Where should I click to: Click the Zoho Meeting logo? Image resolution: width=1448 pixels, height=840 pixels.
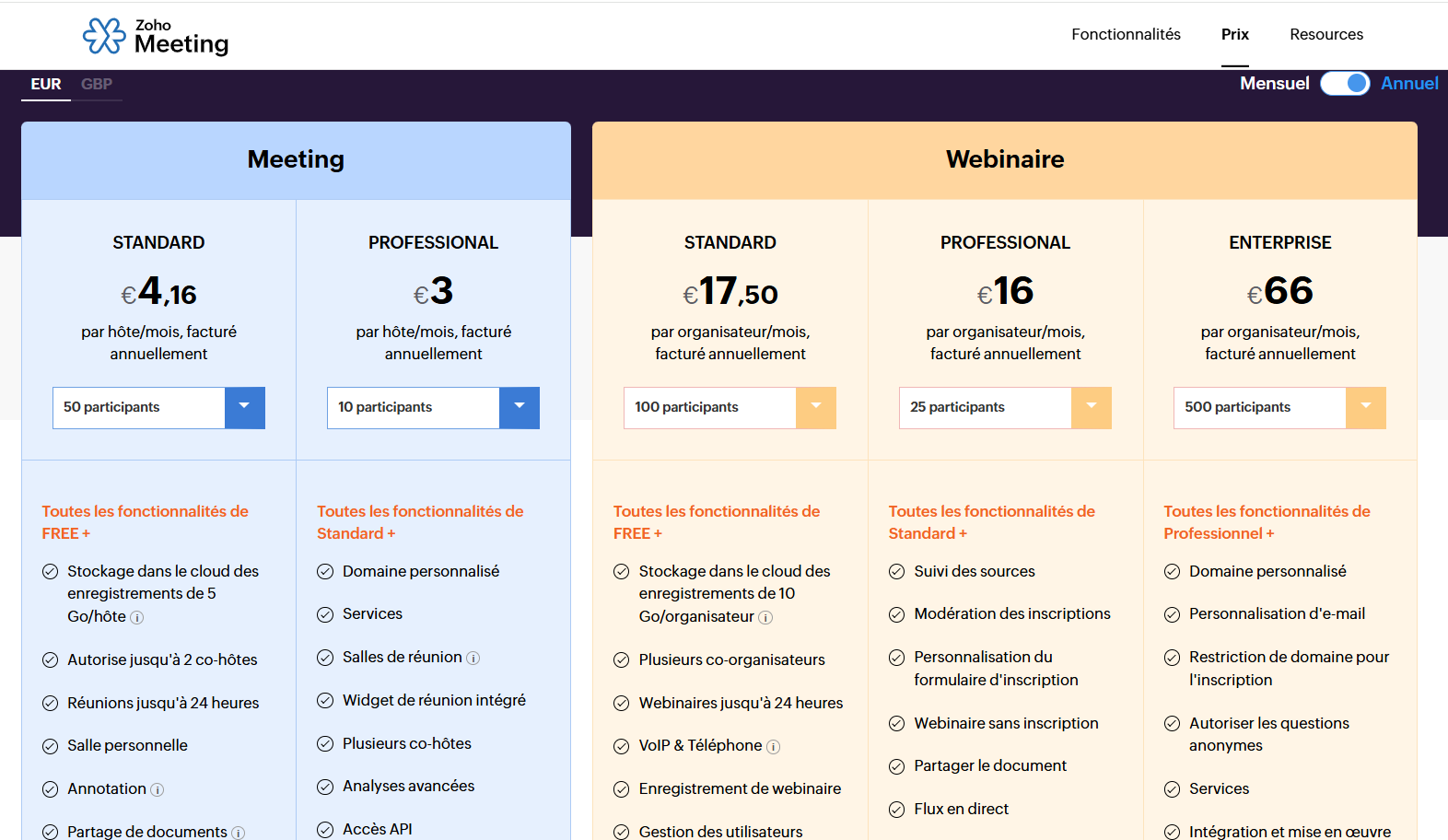(x=156, y=37)
